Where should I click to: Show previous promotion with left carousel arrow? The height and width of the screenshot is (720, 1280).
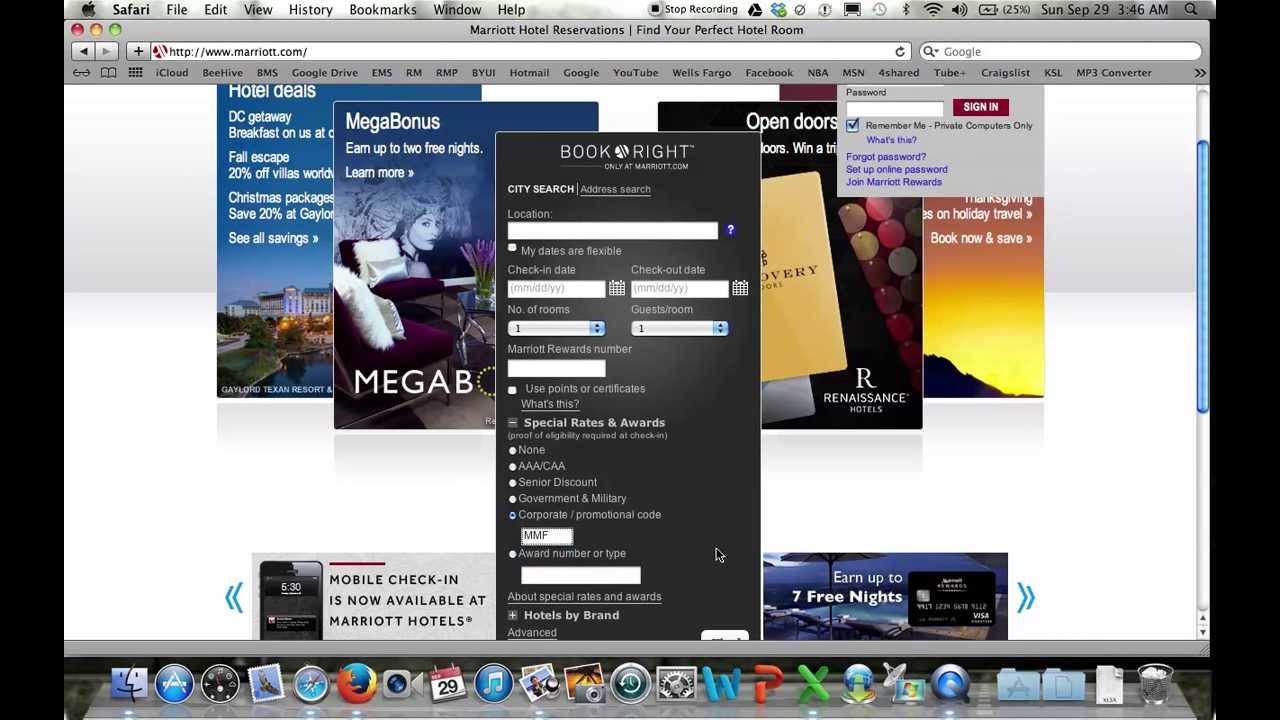234,598
